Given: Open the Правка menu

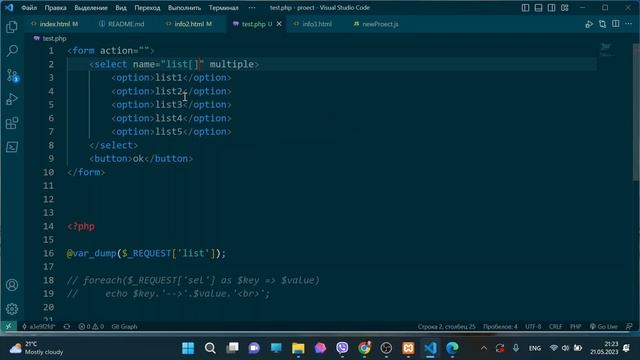Looking at the screenshot, I should click(x=56, y=8).
